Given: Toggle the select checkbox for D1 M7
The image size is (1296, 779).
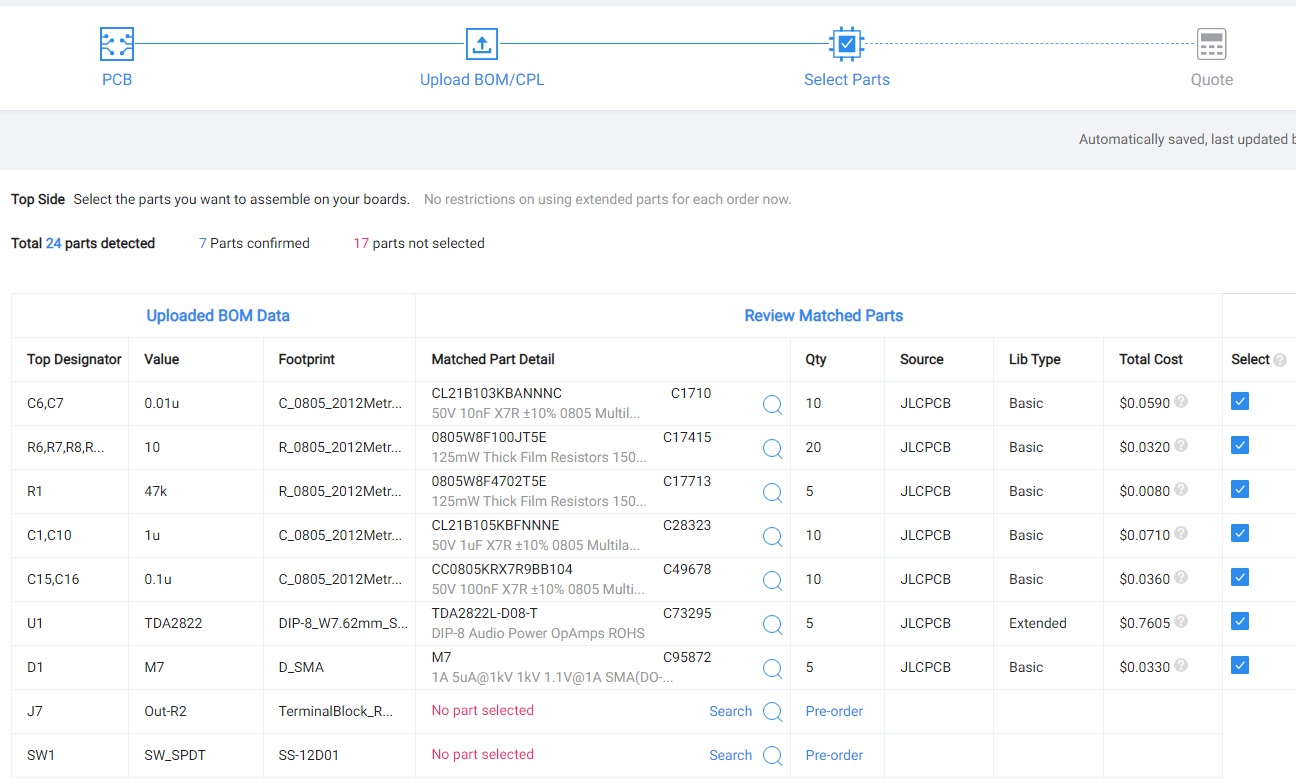Looking at the screenshot, I should (x=1240, y=665).
